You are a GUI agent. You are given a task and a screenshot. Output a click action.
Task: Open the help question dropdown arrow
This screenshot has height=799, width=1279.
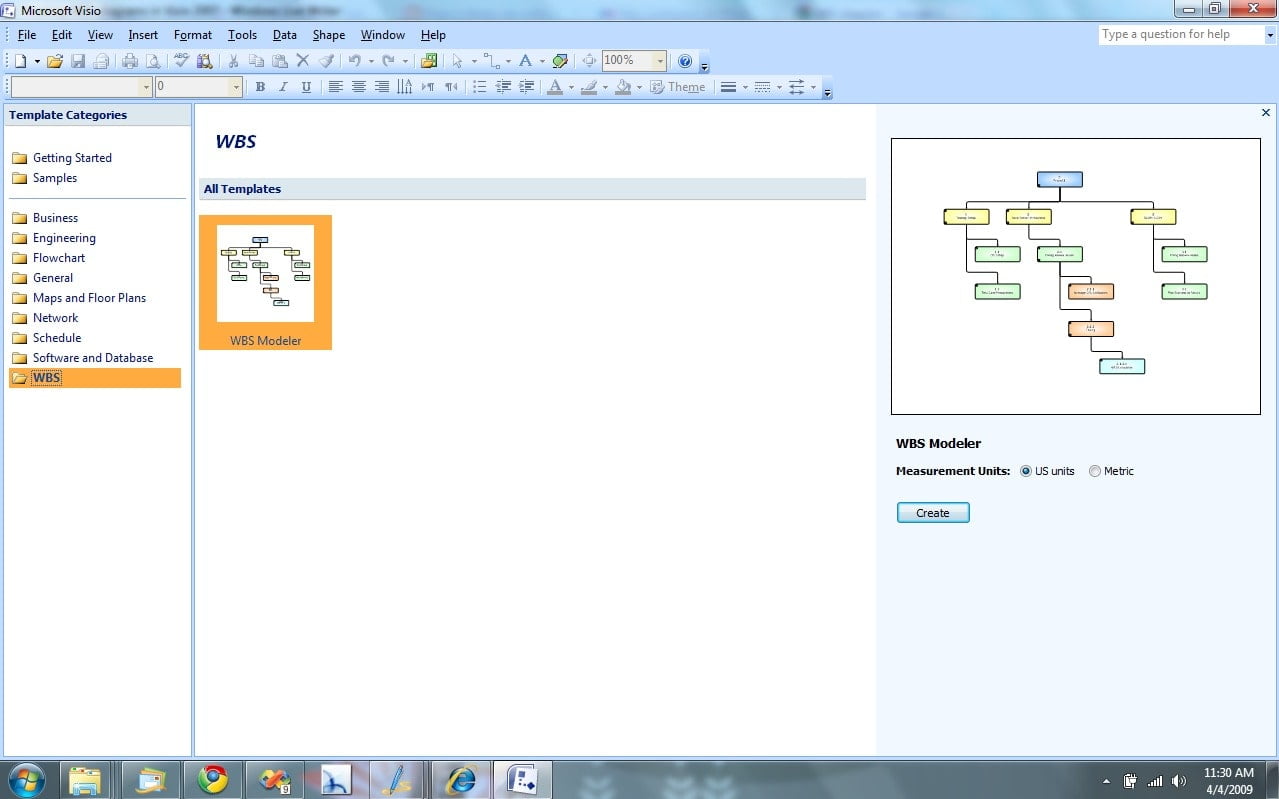coord(1271,34)
